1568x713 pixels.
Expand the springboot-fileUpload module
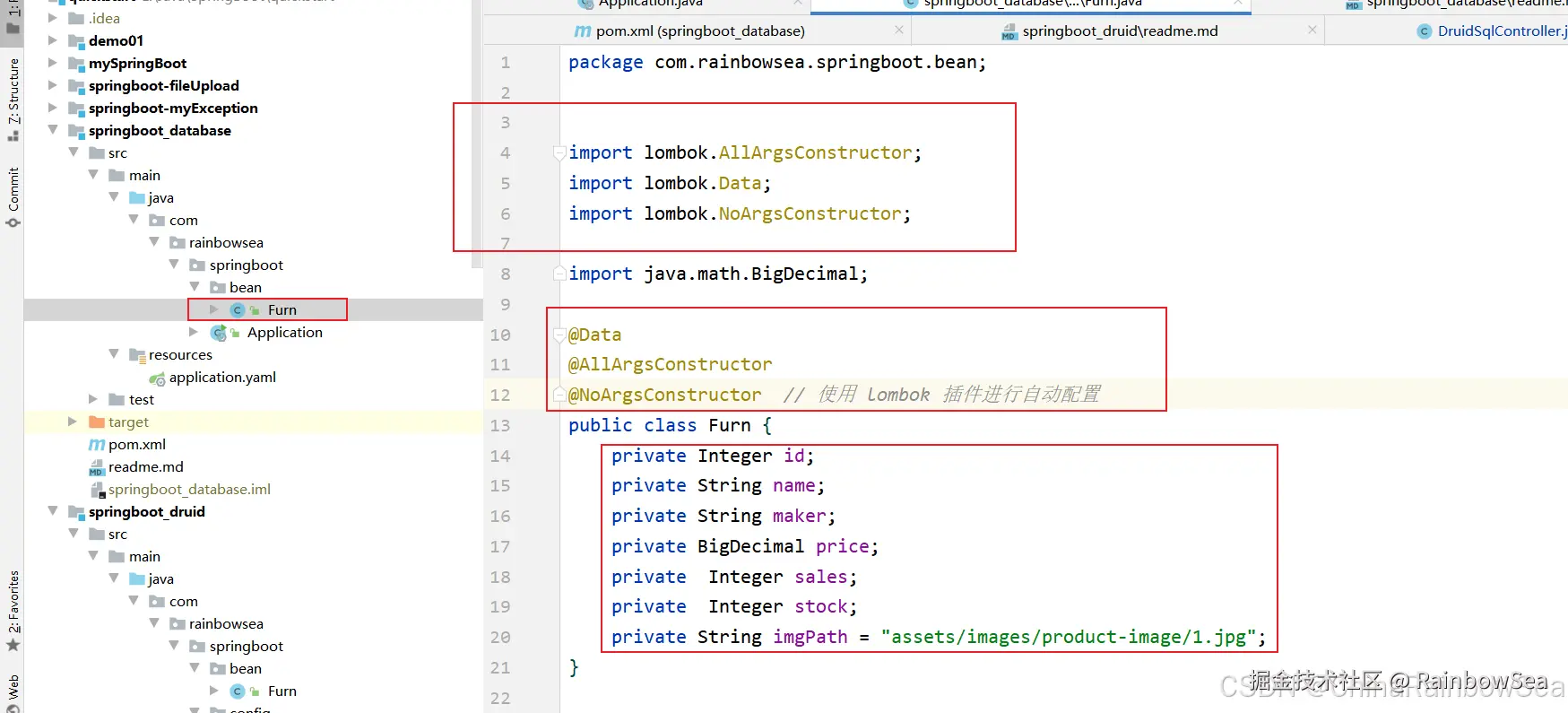52,85
